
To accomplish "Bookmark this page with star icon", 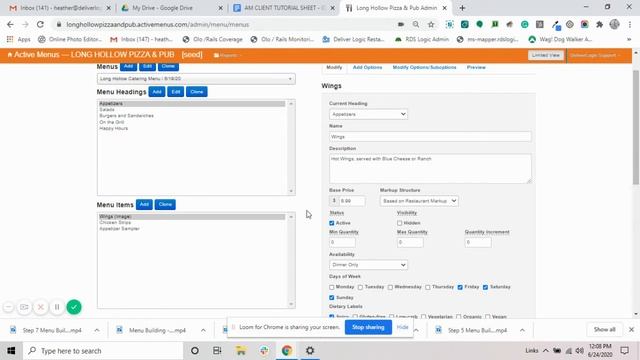I will click(x=431, y=24).
